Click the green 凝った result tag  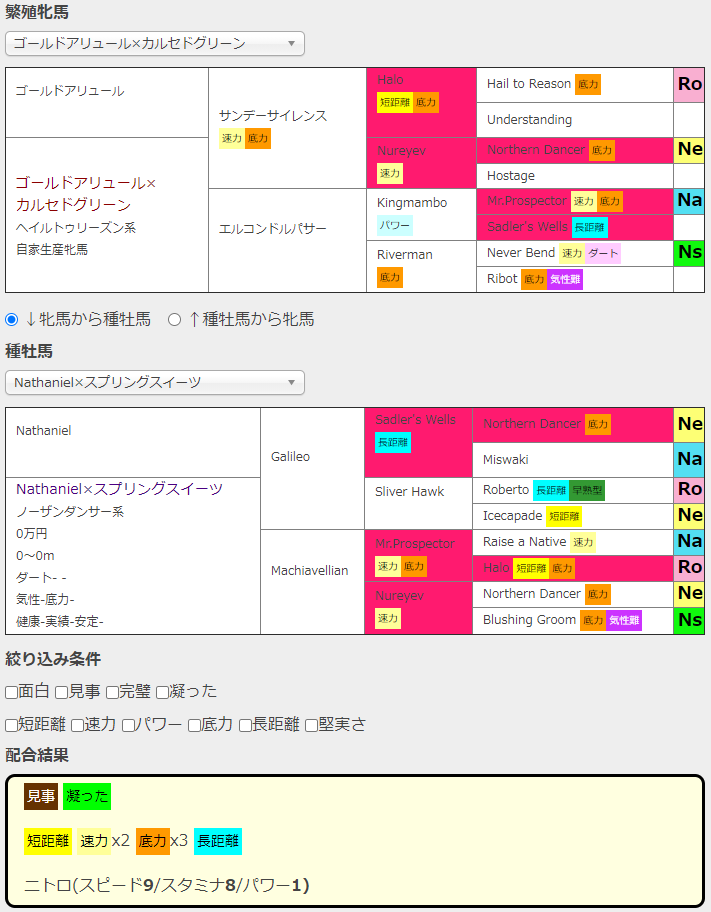(87, 797)
